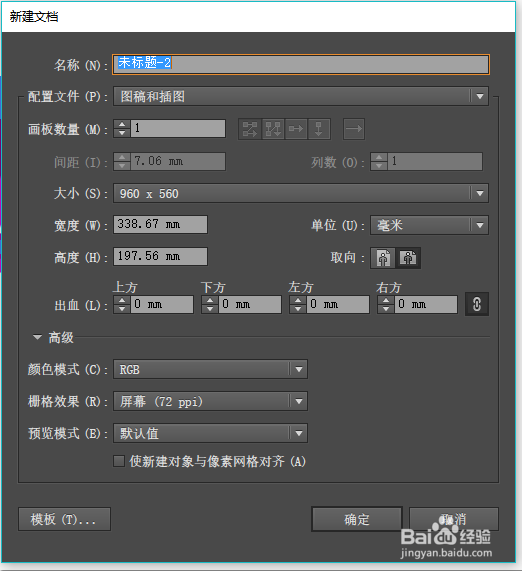Select portrait orientation icon
This screenshot has width=522, height=571.
point(383,258)
